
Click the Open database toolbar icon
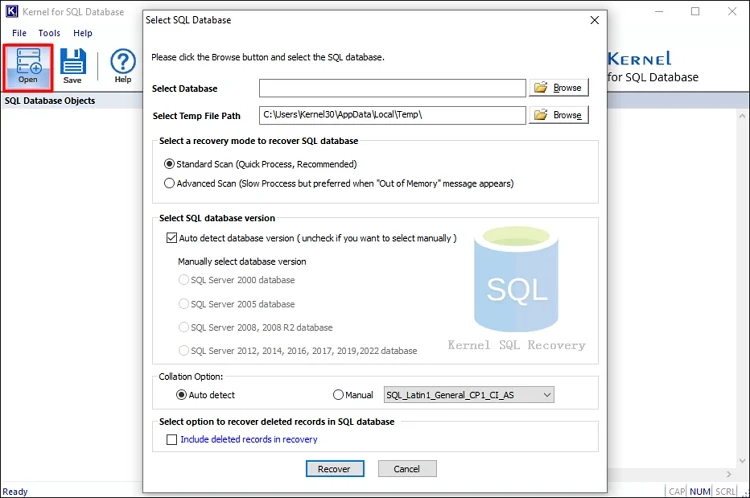[x=28, y=67]
